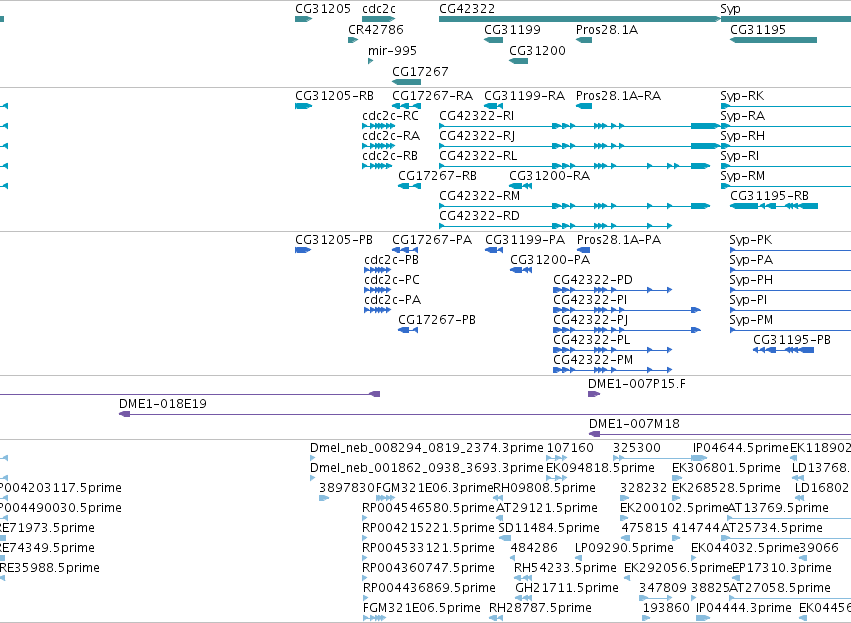Click the CG31199 gene glyph
851x623 pixels.
coord(493,40)
